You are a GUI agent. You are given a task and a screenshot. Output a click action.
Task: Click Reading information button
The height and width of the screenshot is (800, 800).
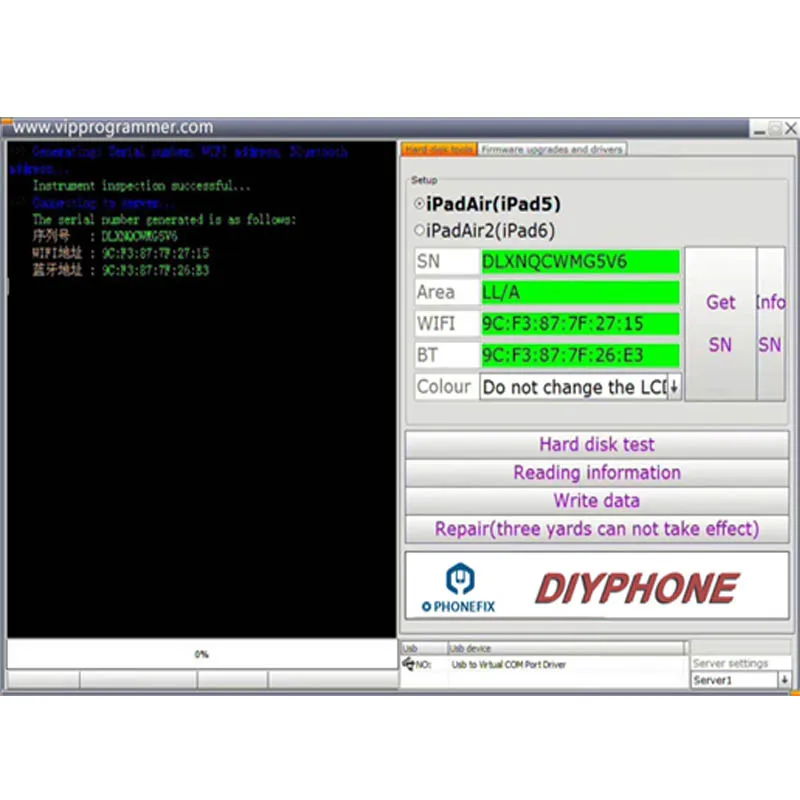[596, 473]
